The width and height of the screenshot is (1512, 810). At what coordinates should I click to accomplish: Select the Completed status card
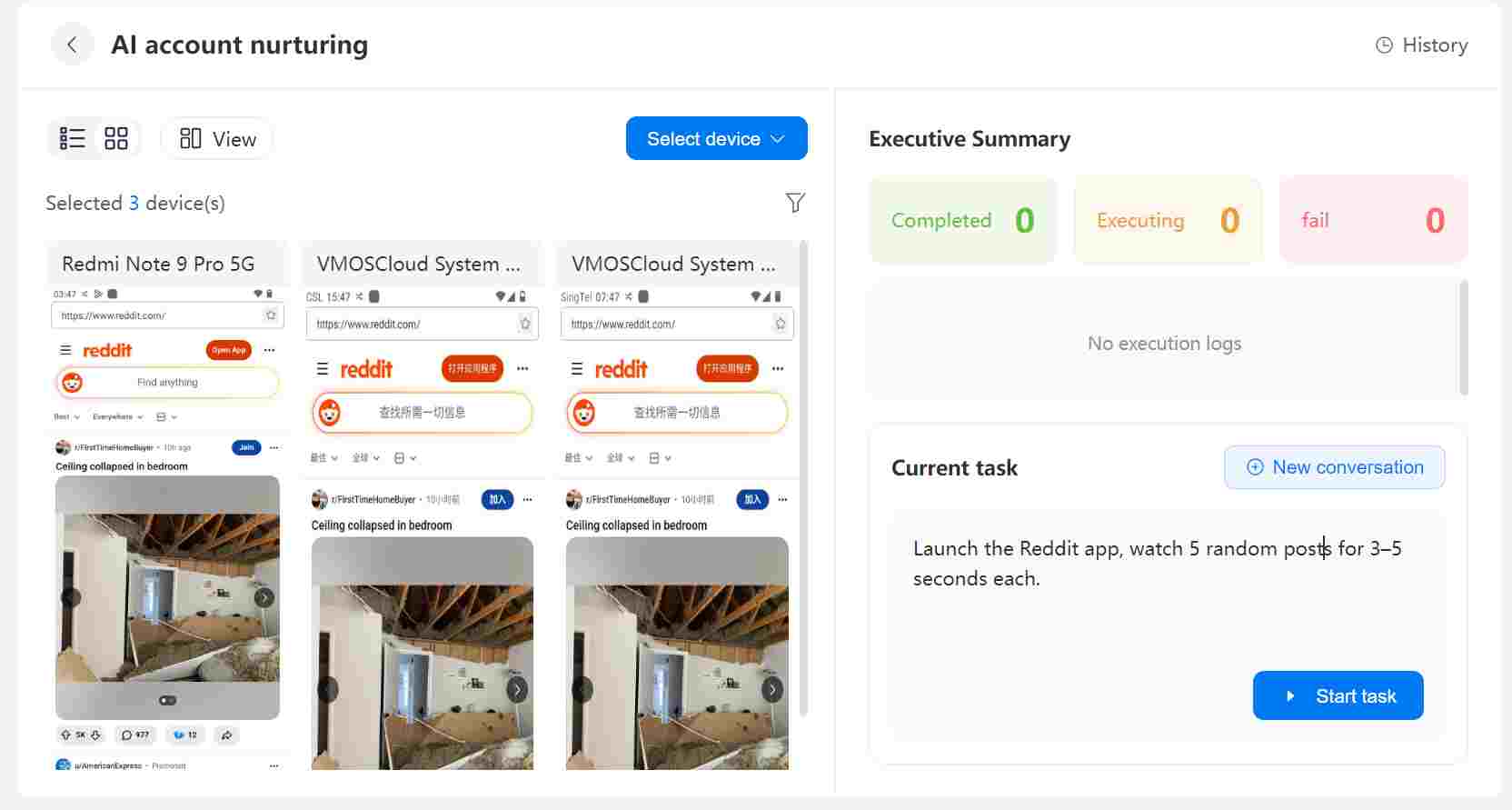tap(963, 220)
